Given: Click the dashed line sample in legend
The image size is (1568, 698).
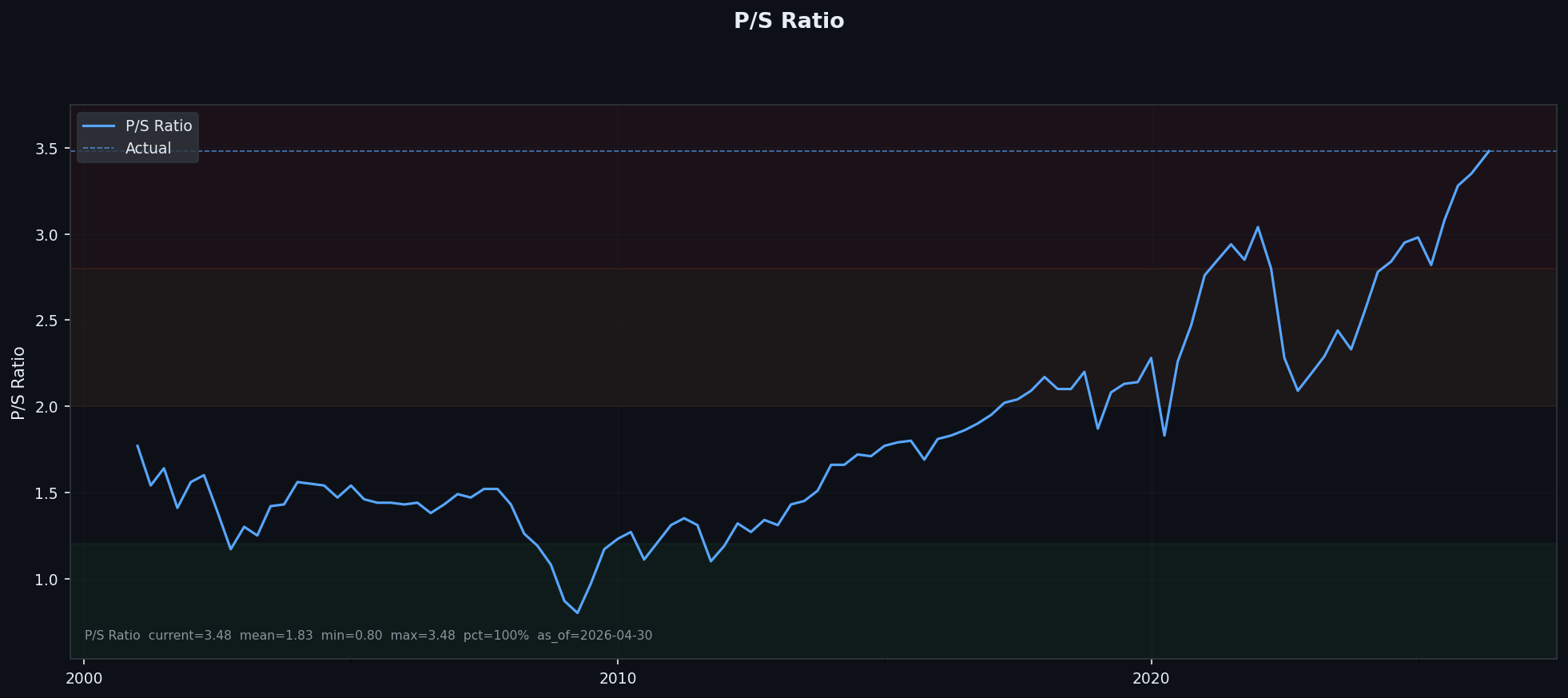Looking at the screenshot, I should click(x=98, y=149).
